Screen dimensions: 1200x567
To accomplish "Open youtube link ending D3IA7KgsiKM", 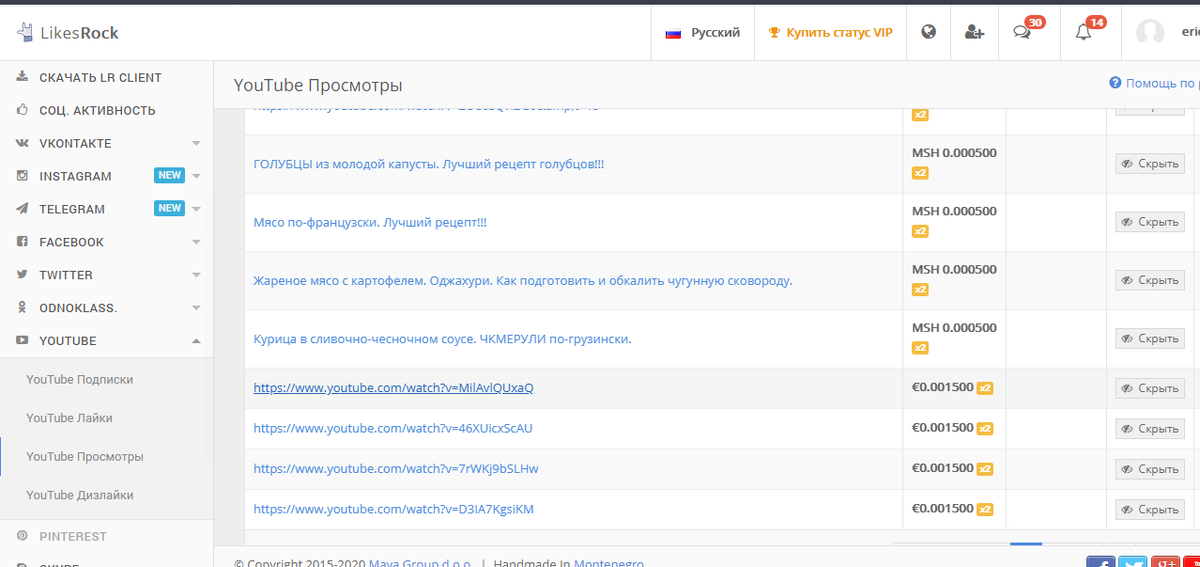I will [394, 509].
